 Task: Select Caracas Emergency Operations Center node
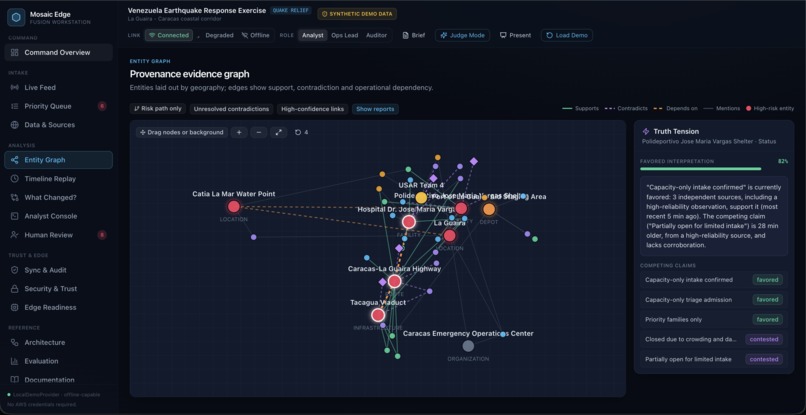point(468,346)
